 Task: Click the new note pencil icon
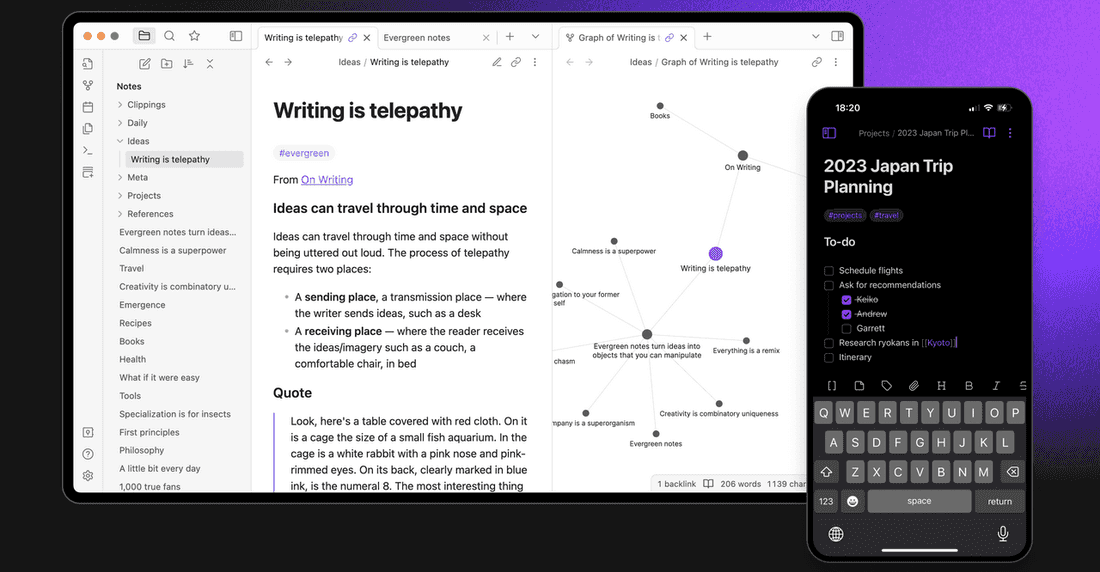point(145,64)
